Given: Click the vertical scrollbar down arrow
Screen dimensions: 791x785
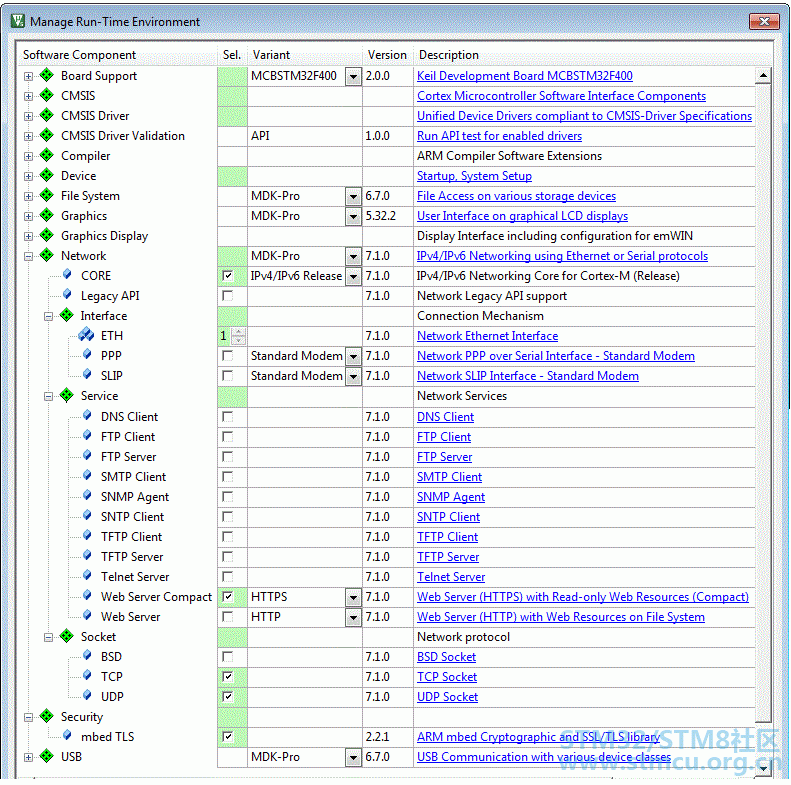Looking at the screenshot, I should tap(763, 768).
